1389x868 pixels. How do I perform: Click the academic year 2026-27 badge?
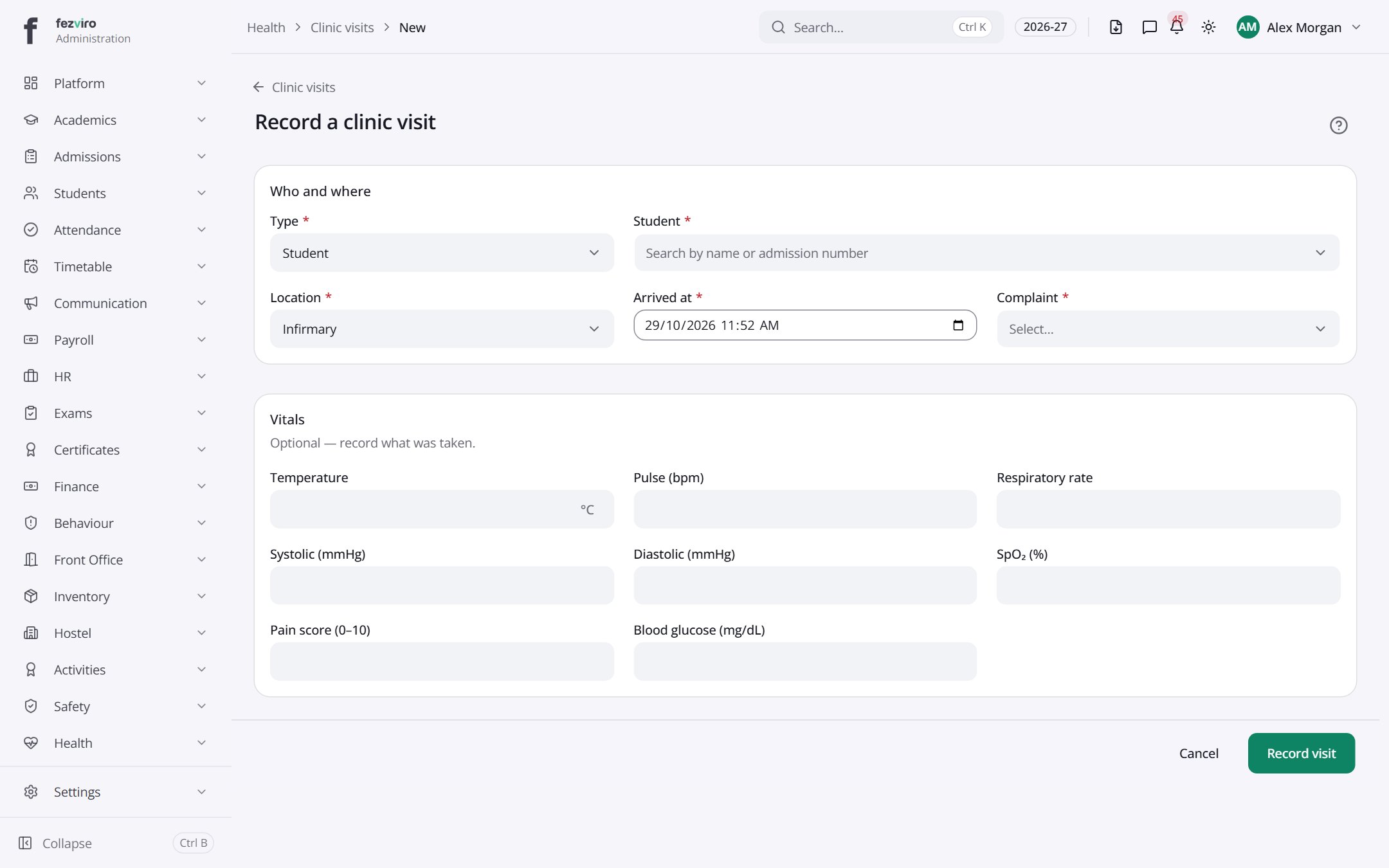pos(1045,27)
